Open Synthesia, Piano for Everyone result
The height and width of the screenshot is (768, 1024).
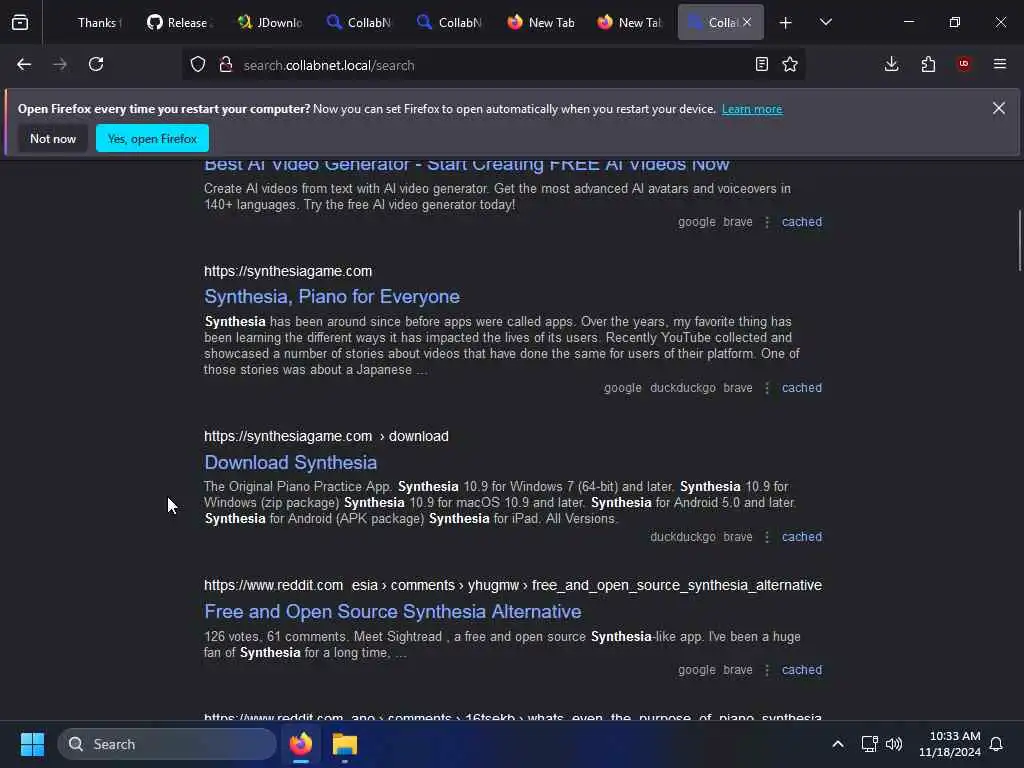point(332,296)
